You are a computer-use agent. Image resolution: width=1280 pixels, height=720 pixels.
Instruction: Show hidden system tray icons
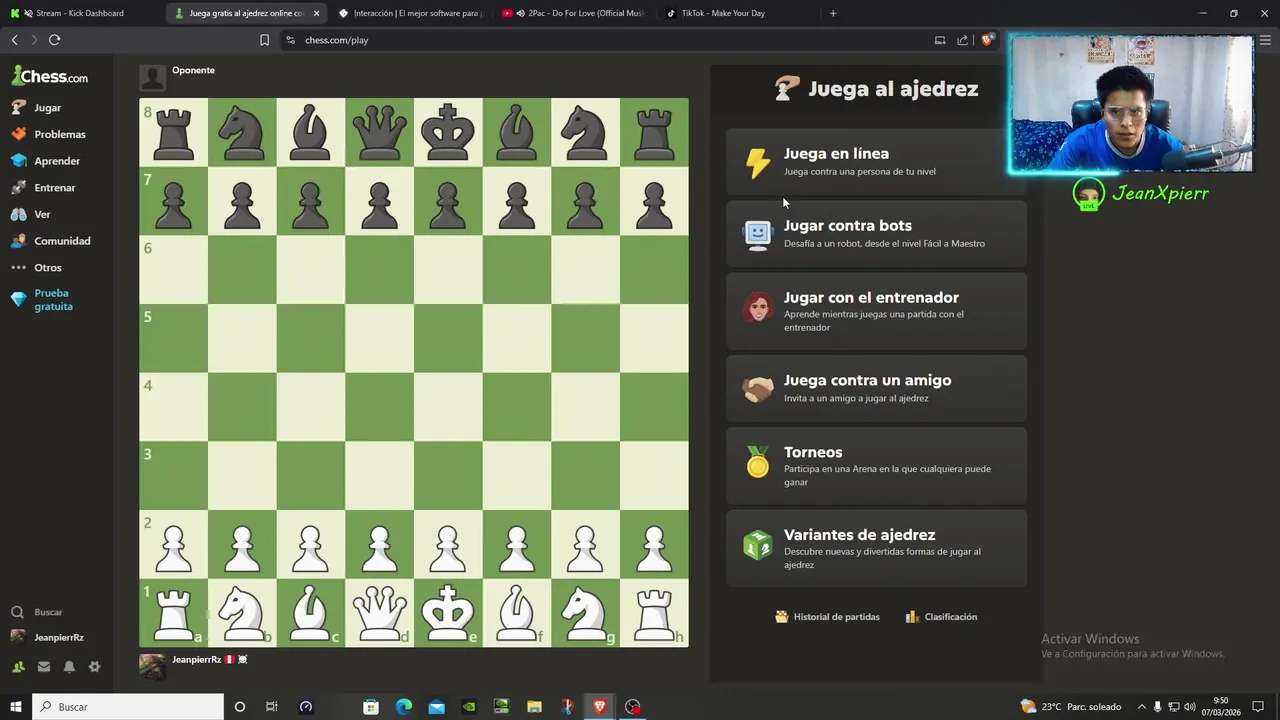(1141, 707)
